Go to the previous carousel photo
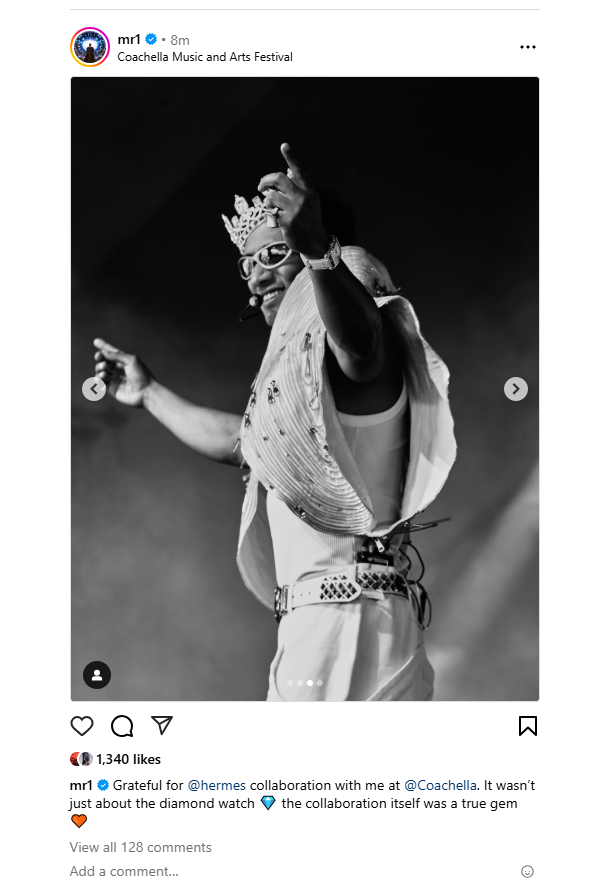 click(x=94, y=388)
